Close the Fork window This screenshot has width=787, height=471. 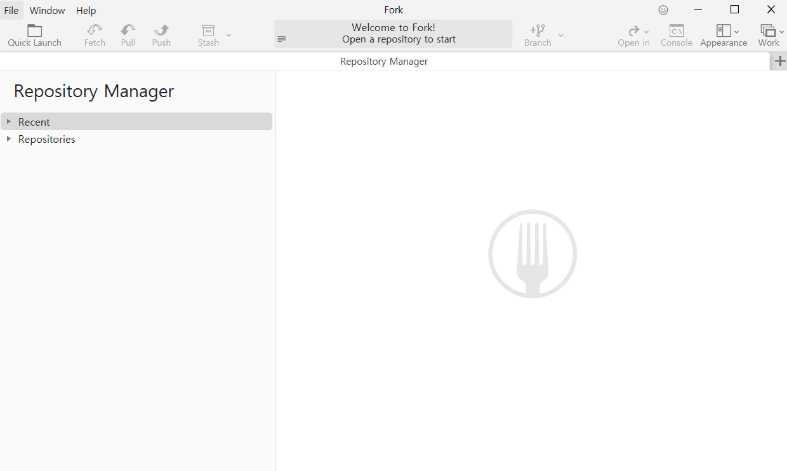[771, 10]
